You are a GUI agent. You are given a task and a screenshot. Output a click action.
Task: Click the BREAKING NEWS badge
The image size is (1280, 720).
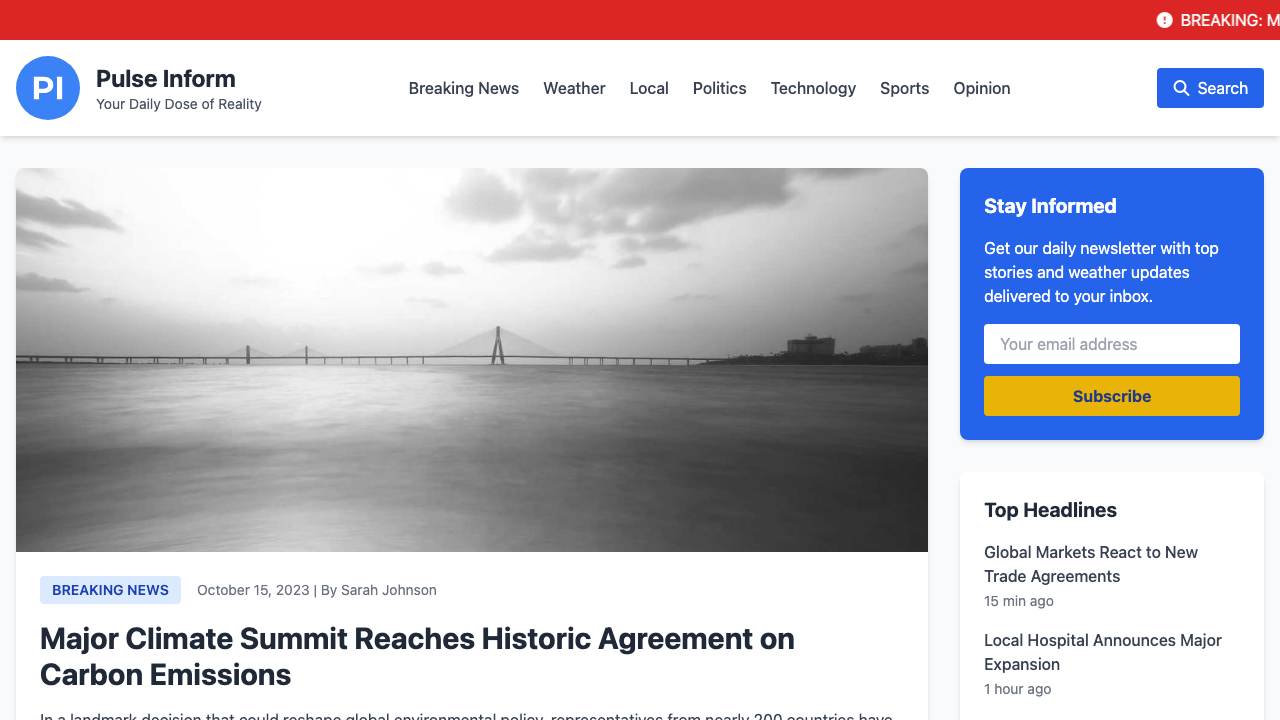110,590
